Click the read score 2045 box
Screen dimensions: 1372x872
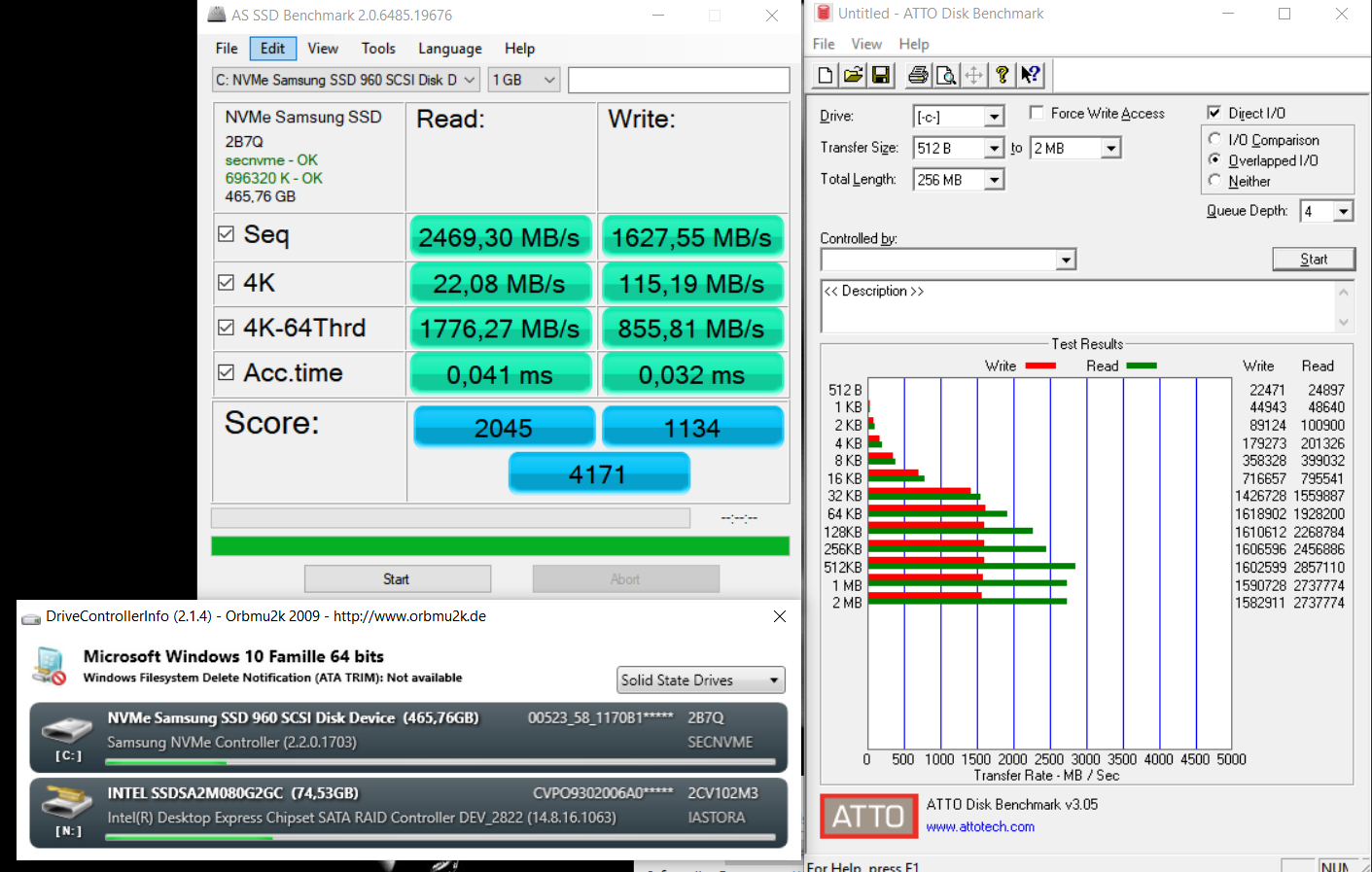click(x=504, y=428)
